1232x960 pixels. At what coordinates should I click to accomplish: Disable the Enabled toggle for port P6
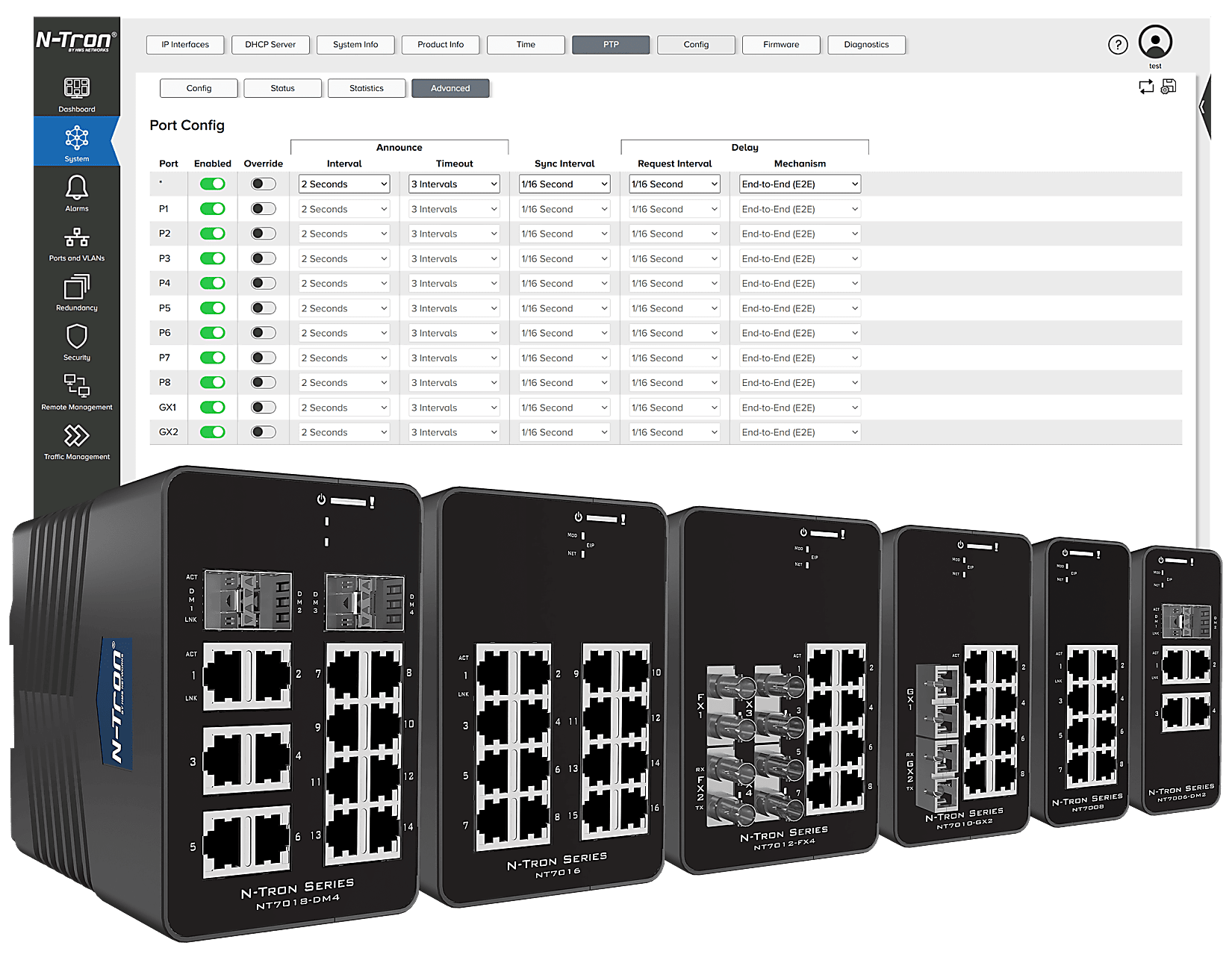coord(213,333)
